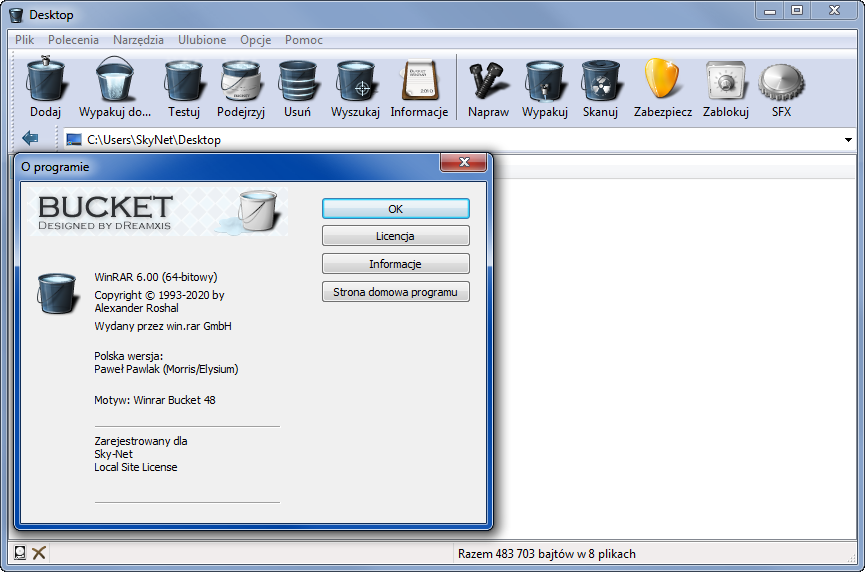
Task: Open the Narzędzia menu
Action: [138, 40]
